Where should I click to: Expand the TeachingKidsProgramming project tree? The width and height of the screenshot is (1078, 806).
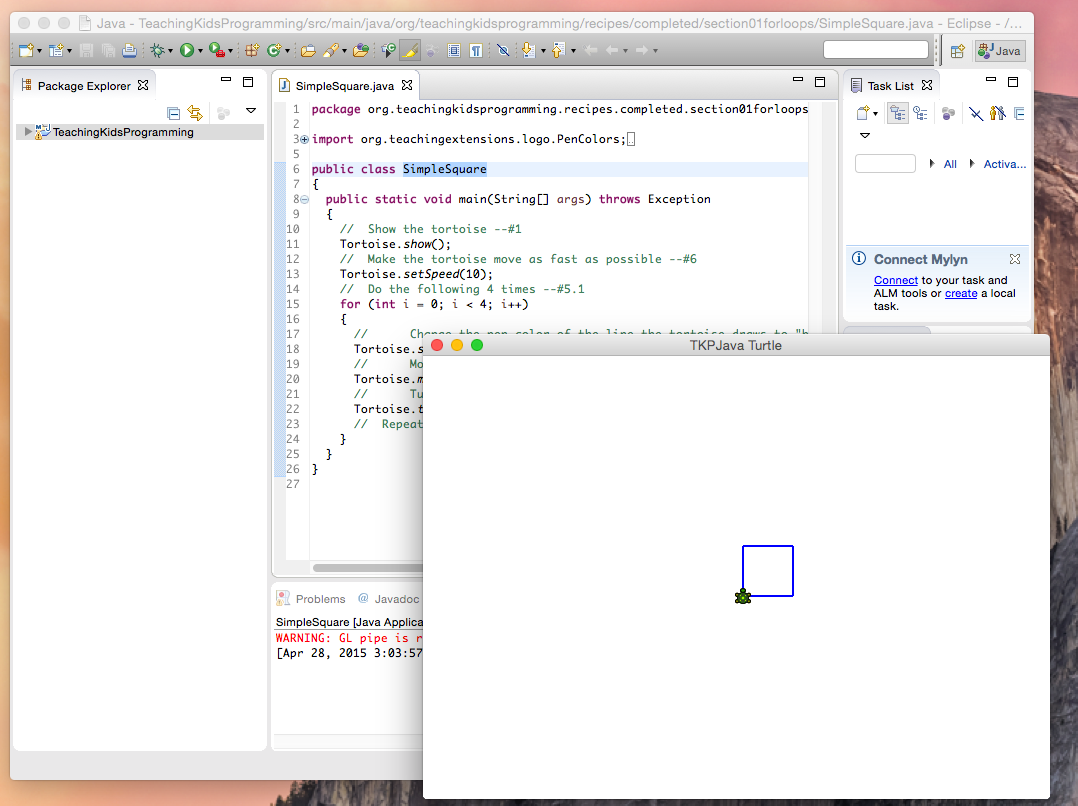(x=28, y=132)
